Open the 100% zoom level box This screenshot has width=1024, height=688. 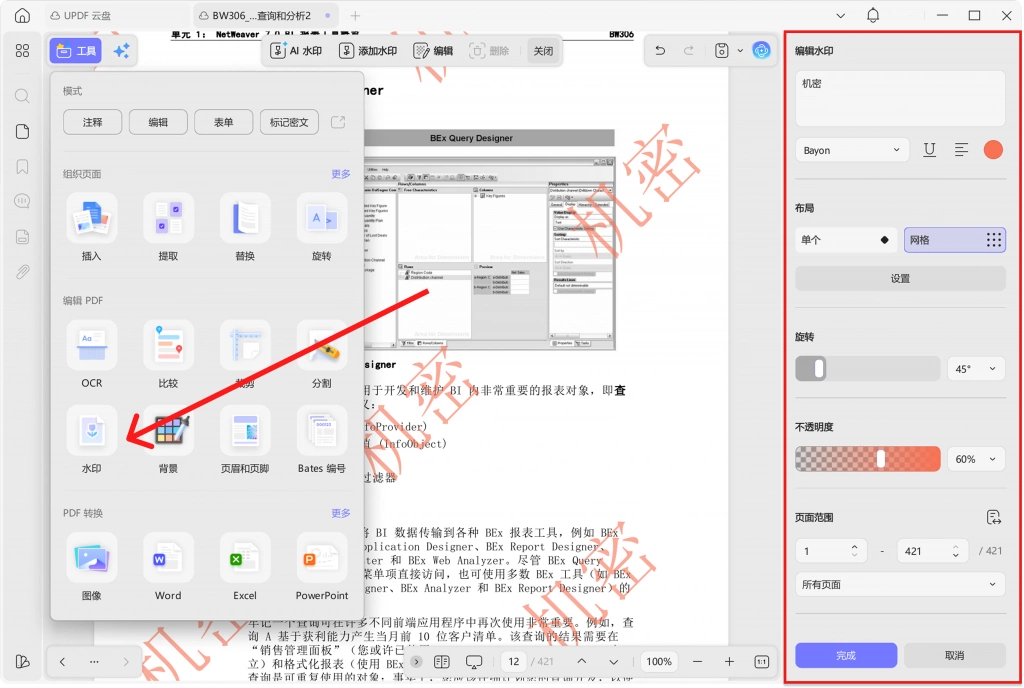658,662
